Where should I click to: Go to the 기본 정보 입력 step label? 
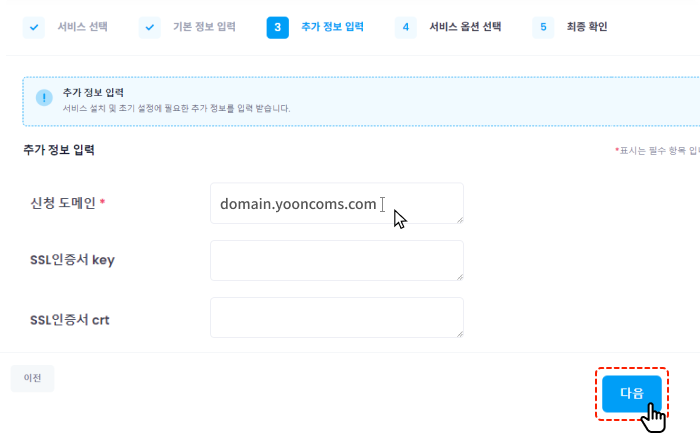(x=205, y=27)
